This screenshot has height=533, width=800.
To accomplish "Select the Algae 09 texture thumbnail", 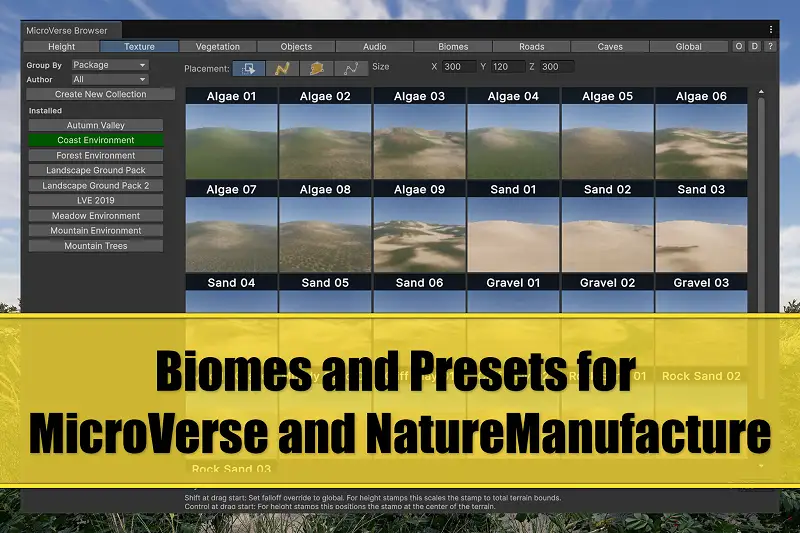I will click(x=419, y=235).
